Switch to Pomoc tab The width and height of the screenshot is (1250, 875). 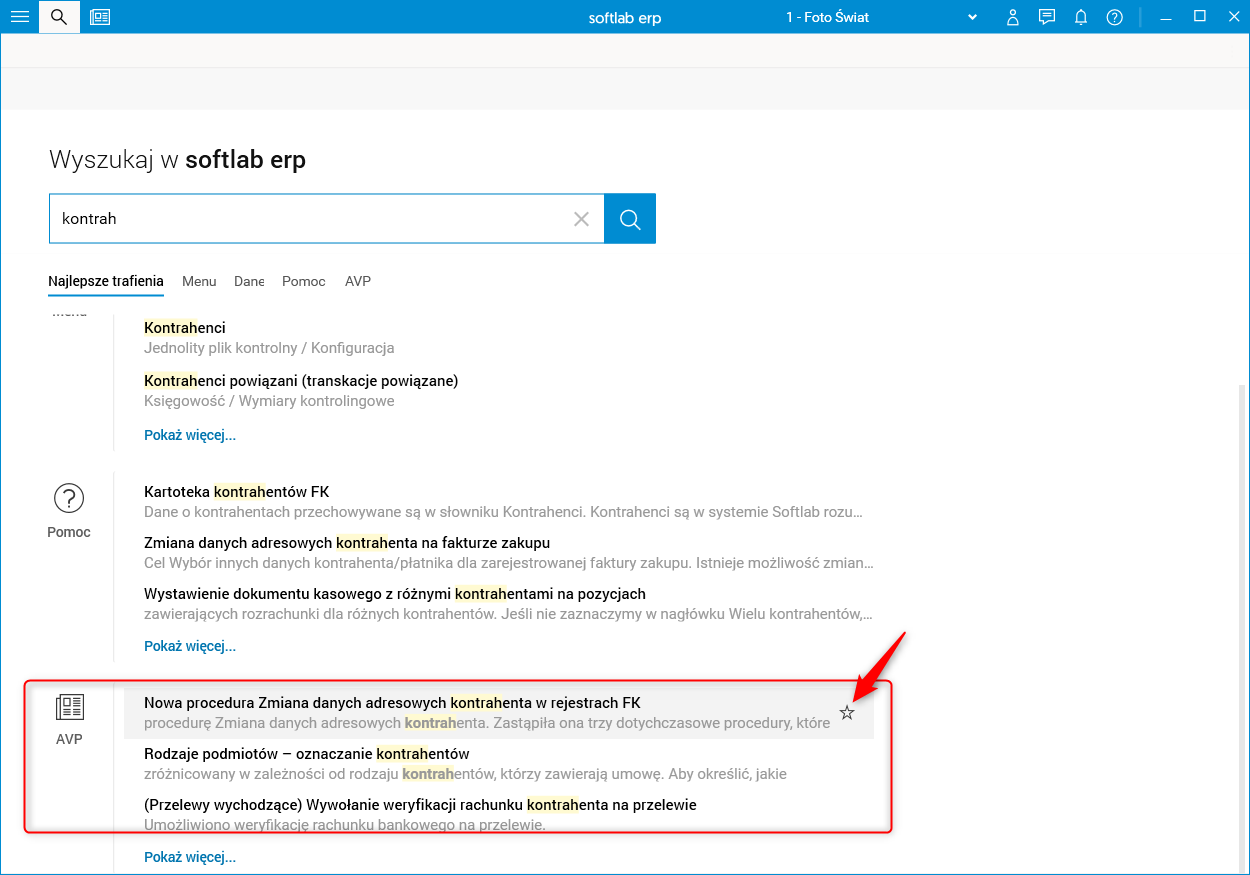(304, 281)
